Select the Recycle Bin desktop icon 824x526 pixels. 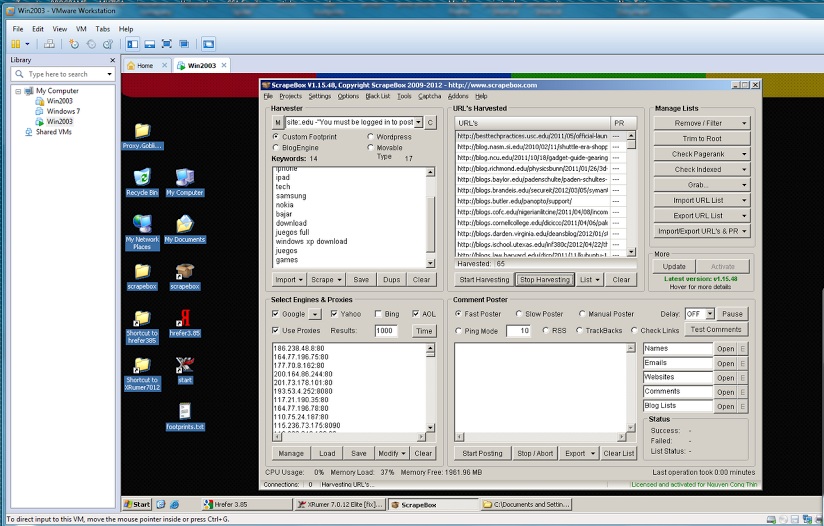pos(142,182)
